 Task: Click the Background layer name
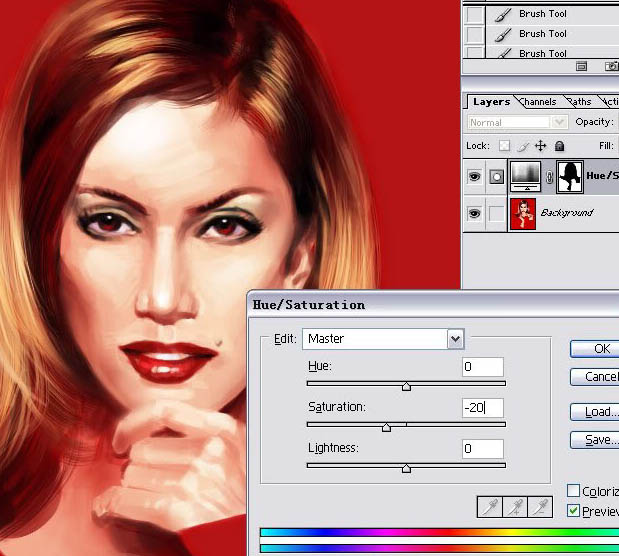click(x=566, y=213)
